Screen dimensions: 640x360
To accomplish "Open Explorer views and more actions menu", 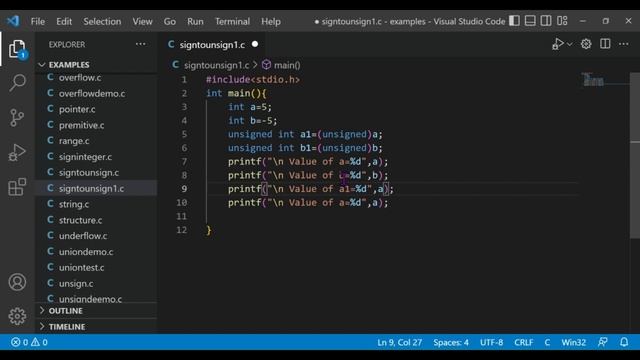I will pyautogui.click(x=140, y=44).
